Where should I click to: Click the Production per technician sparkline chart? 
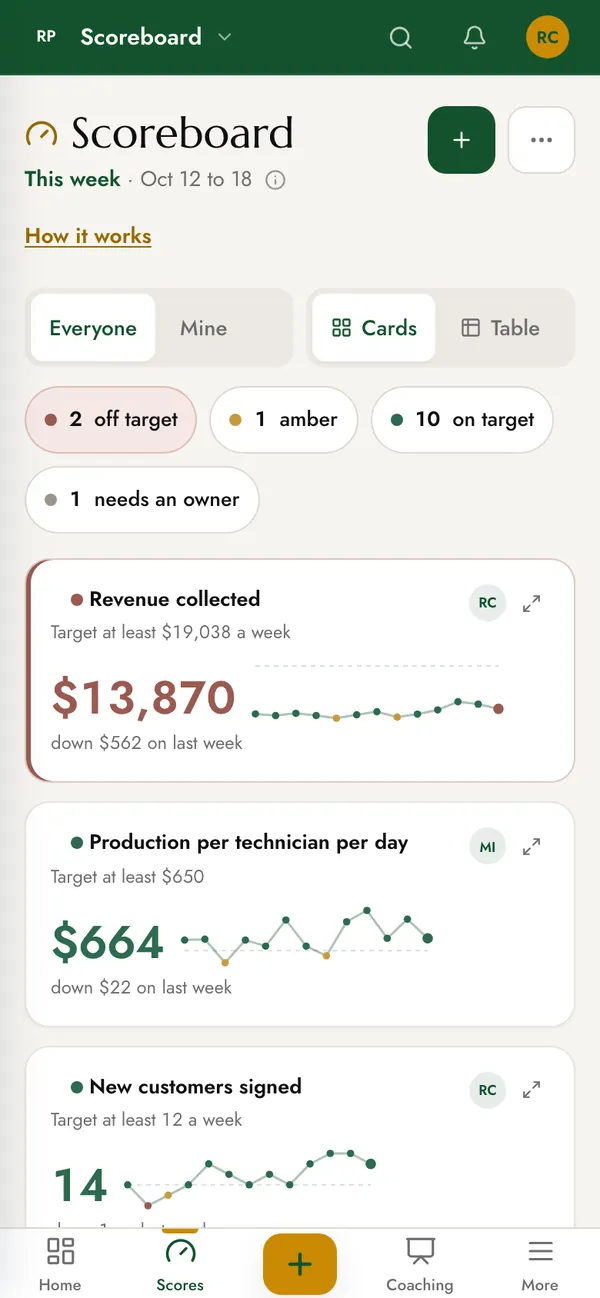point(306,936)
